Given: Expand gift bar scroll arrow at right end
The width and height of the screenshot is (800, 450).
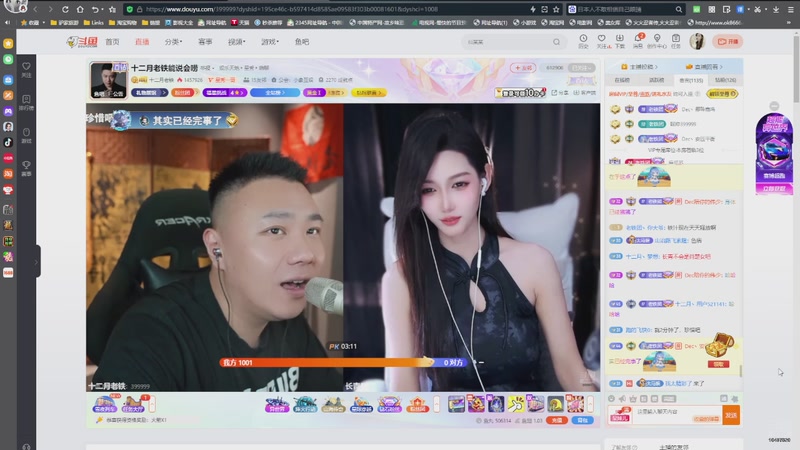Looking at the screenshot, I should (590, 404).
